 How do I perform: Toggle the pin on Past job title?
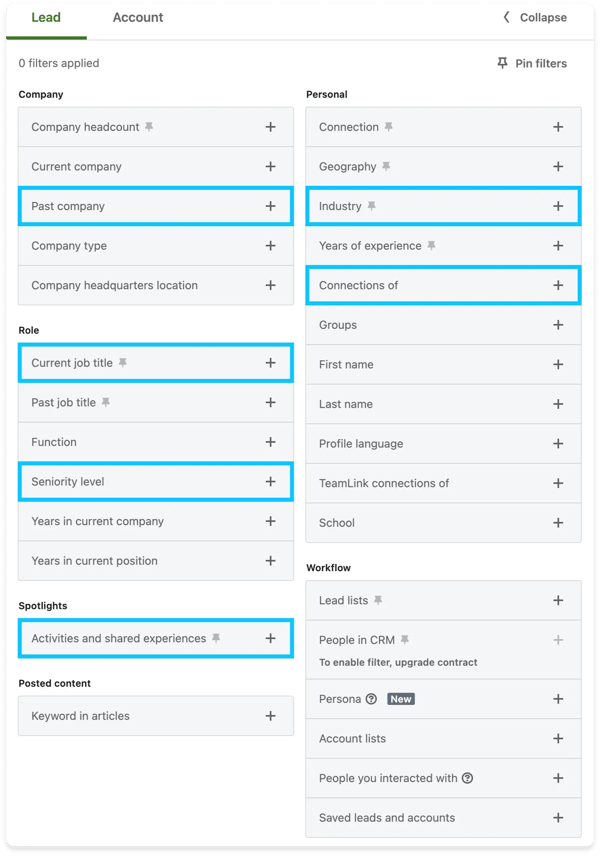click(x=106, y=403)
